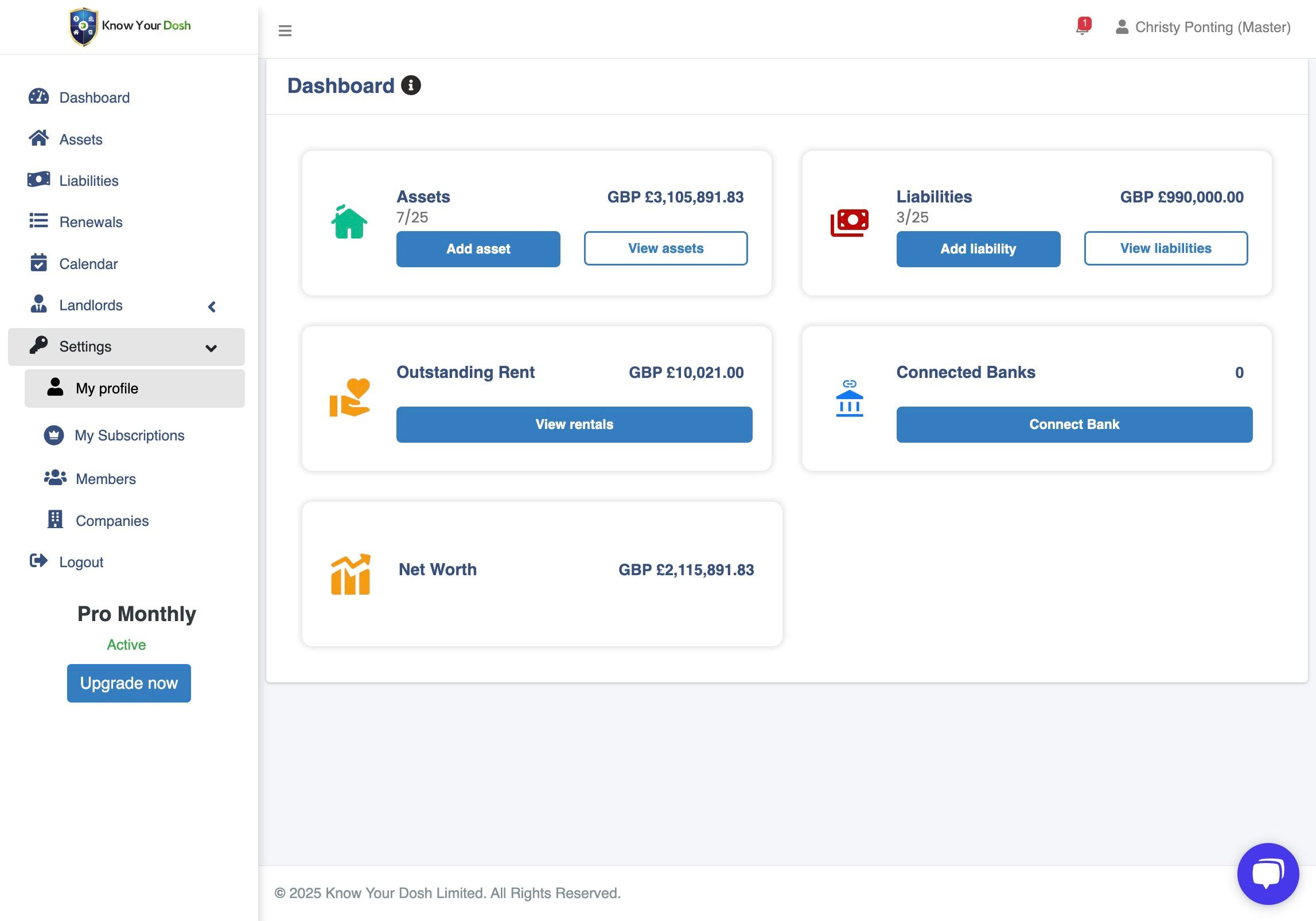
Task: Click the Know Your Dosh logo
Action: coord(130,26)
